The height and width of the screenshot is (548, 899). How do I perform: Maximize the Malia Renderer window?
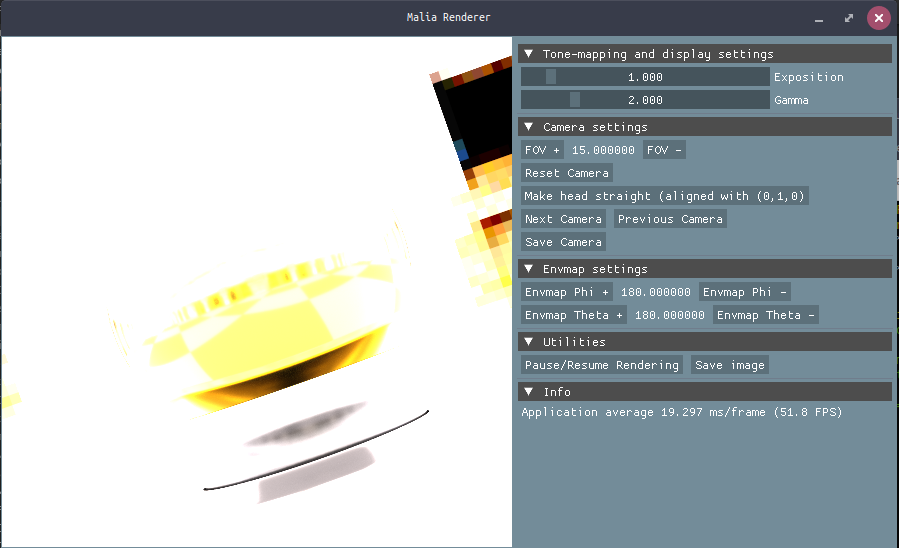pyautogui.click(x=849, y=18)
